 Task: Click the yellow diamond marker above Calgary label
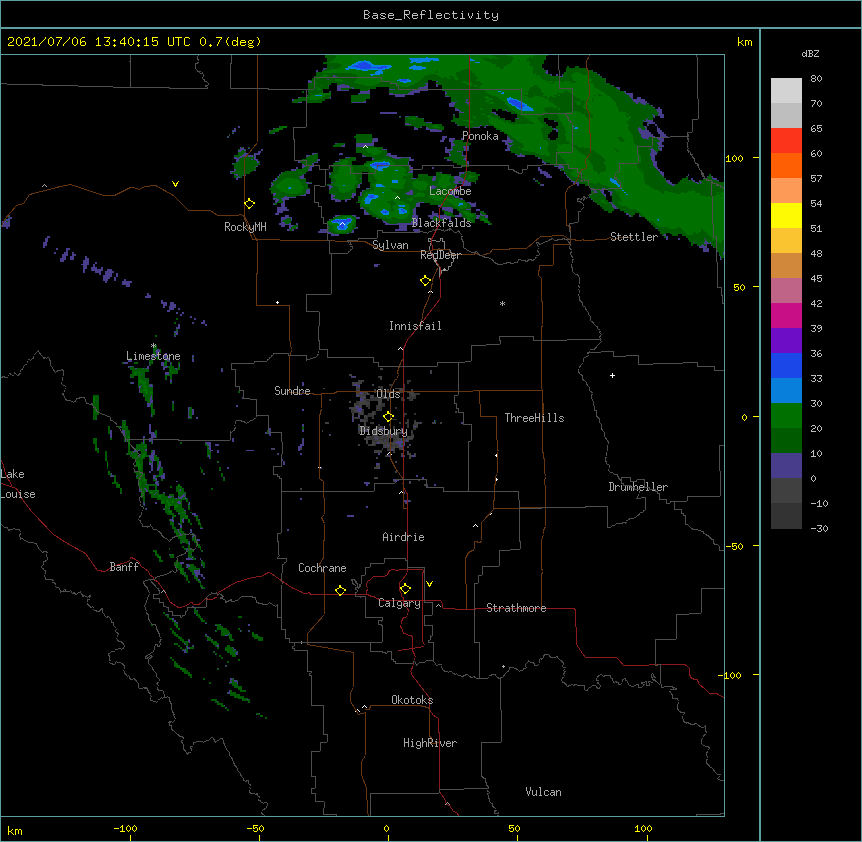(405, 589)
